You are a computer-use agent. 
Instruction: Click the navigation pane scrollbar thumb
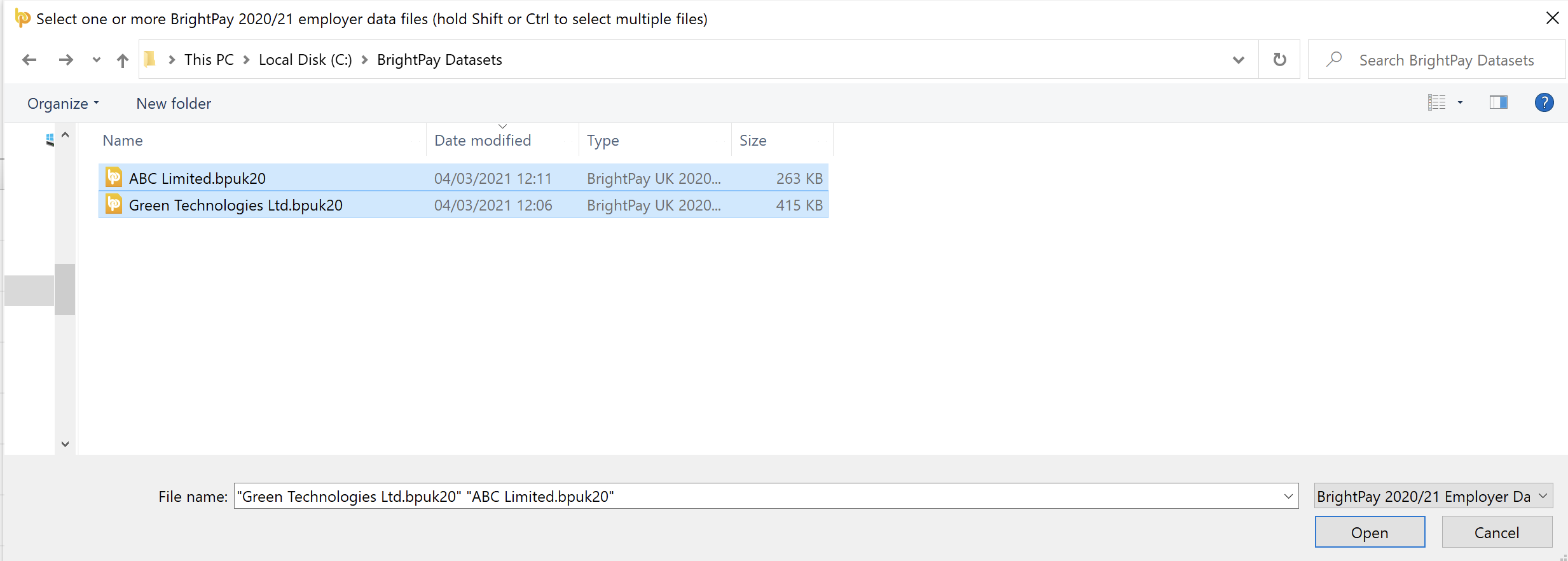[x=65, y=289]
